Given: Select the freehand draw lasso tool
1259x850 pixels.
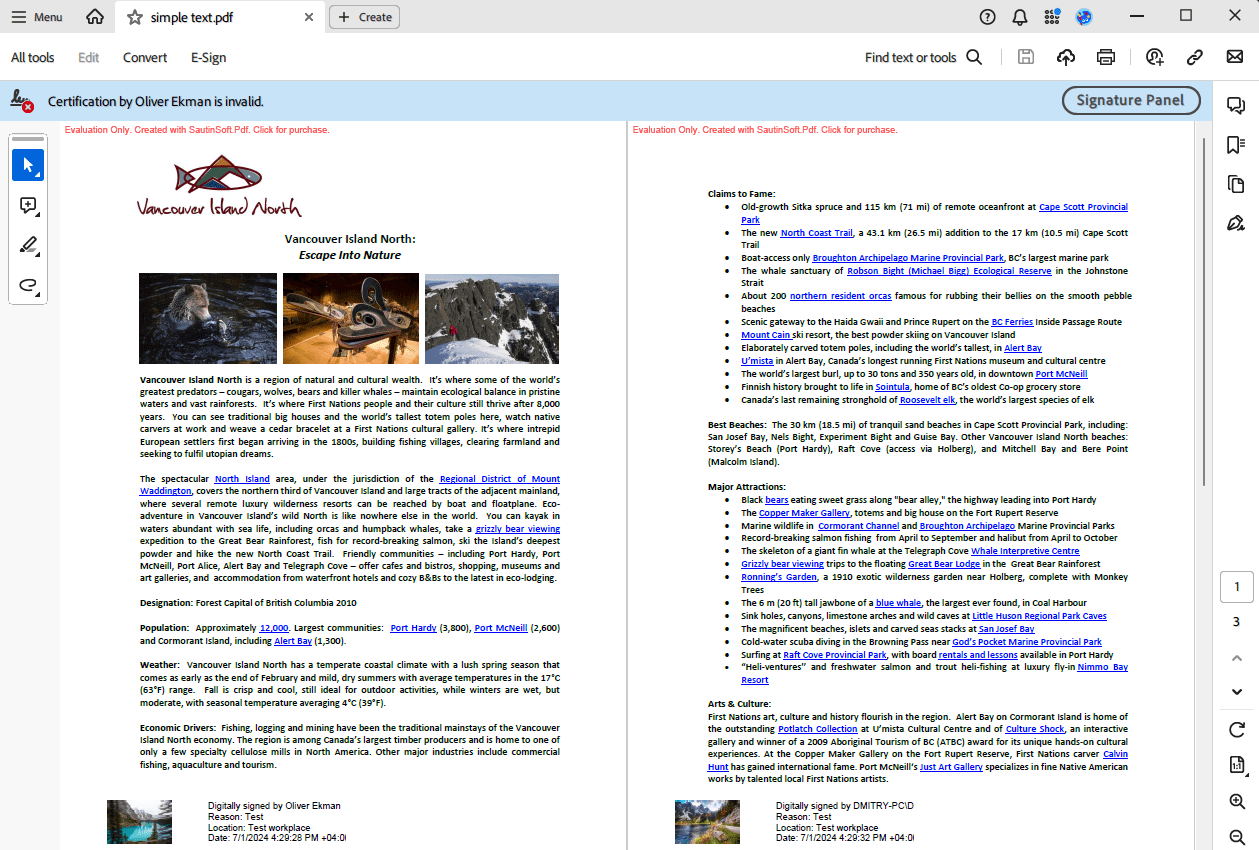Looking at the screenshot, I should pyautogui.click(x=28, y=286).
